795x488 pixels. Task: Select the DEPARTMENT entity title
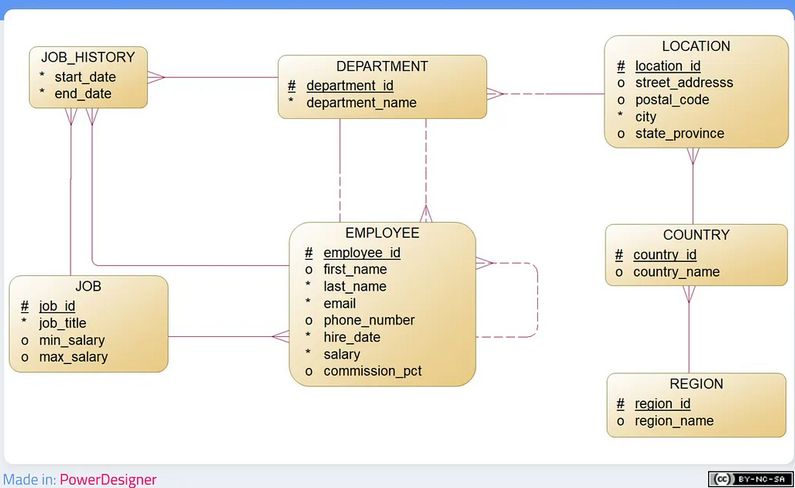382,67
